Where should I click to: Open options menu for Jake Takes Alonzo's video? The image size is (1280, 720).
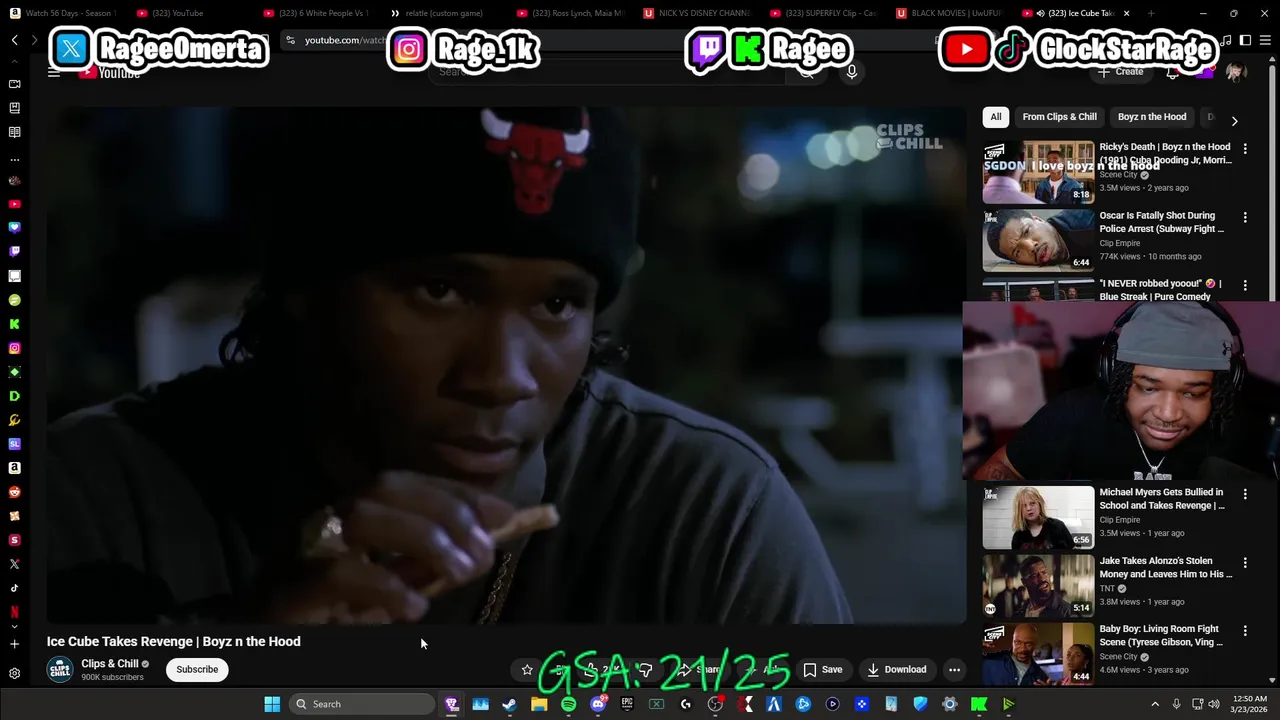pyautogui.click(x=1245, y=562)
